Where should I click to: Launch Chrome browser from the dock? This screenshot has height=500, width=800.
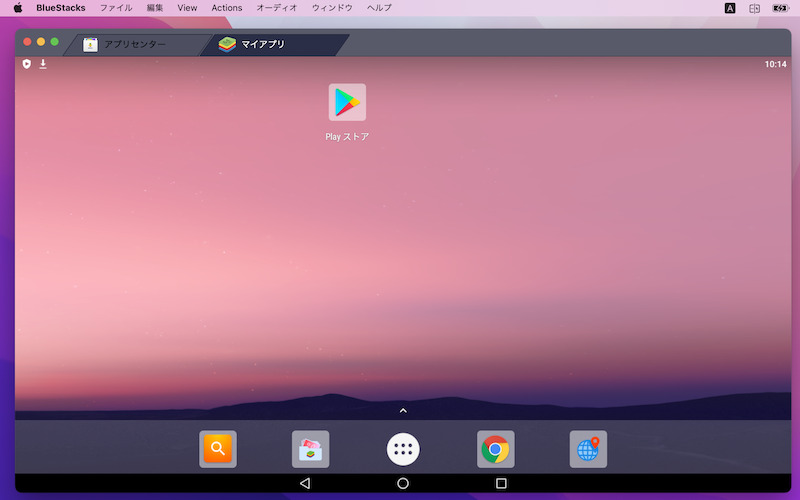click(x=495, y=449)
